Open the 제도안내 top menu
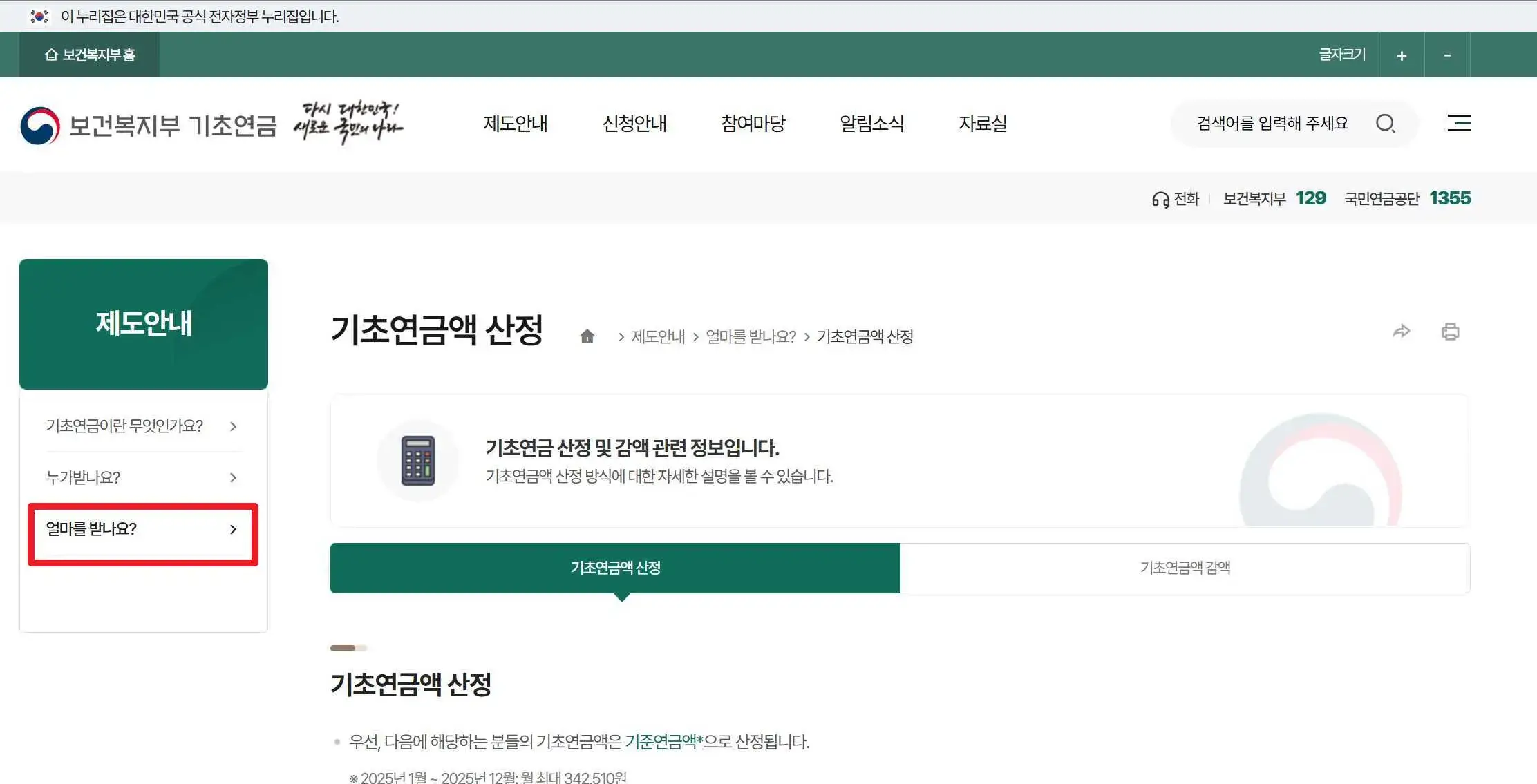The height and width of the screenshot is (784, 1537). [515, 124]
